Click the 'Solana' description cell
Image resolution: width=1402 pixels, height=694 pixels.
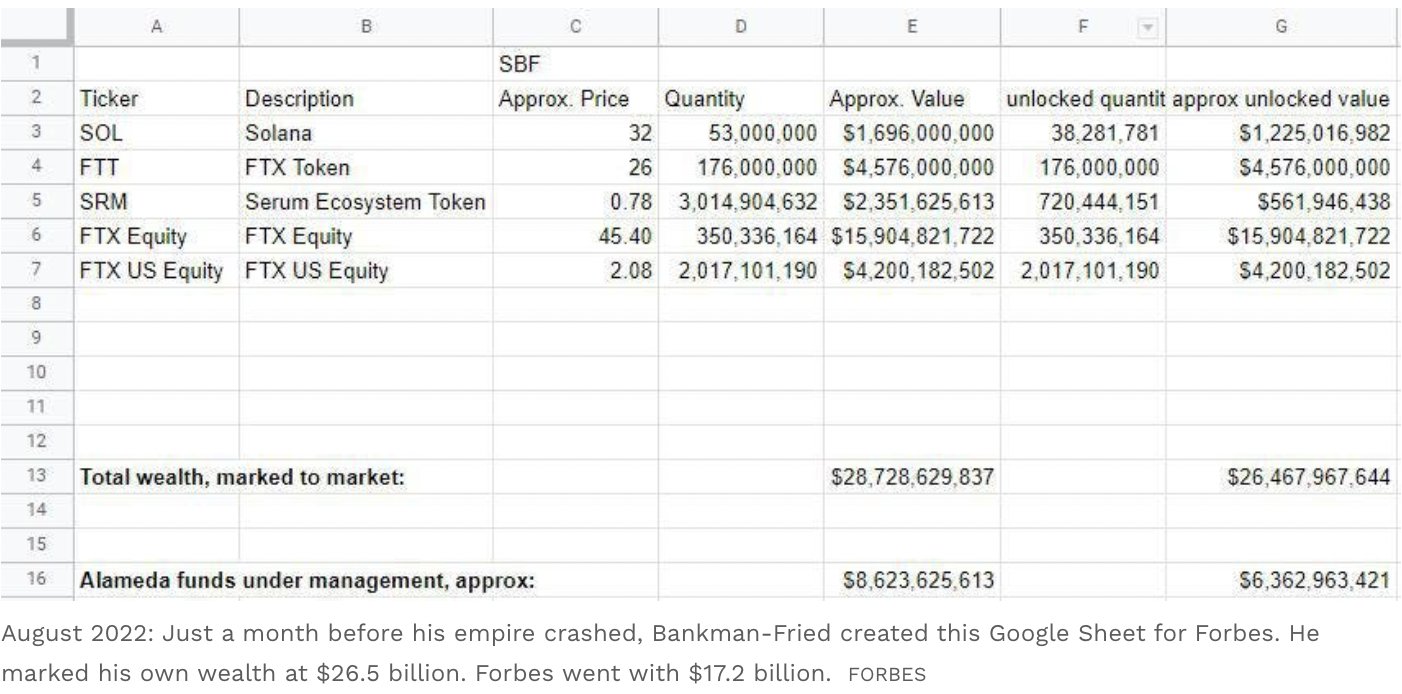click(366, 133)
